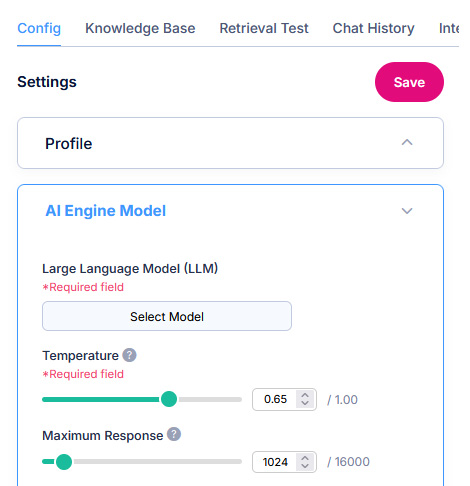Decrease Maximum Response with down arrow
The image size is (470, 486).
click(x=305, y=466)
